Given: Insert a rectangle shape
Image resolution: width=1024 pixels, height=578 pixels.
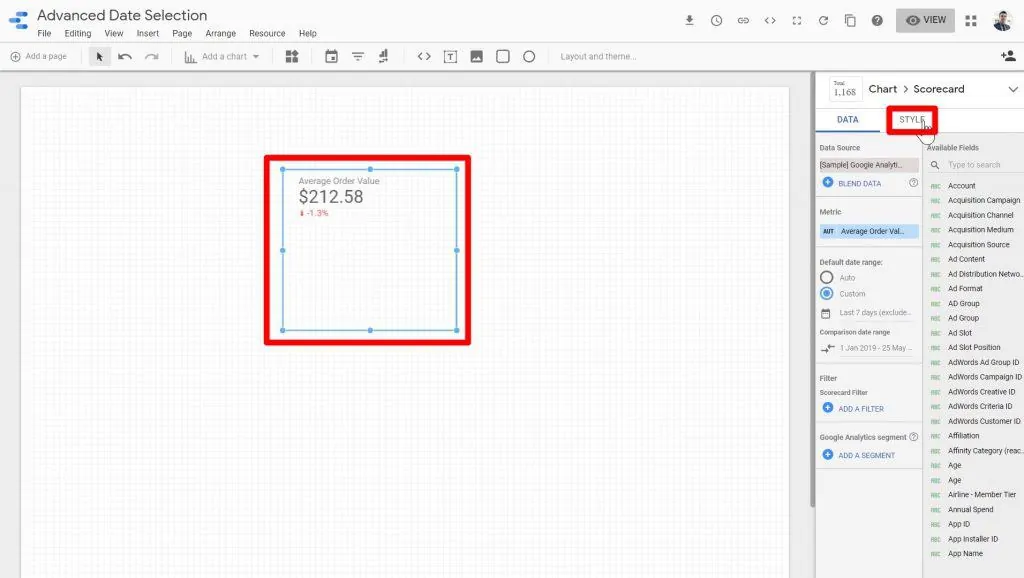Looking at the screenshot, I should (x=502, y=57).
